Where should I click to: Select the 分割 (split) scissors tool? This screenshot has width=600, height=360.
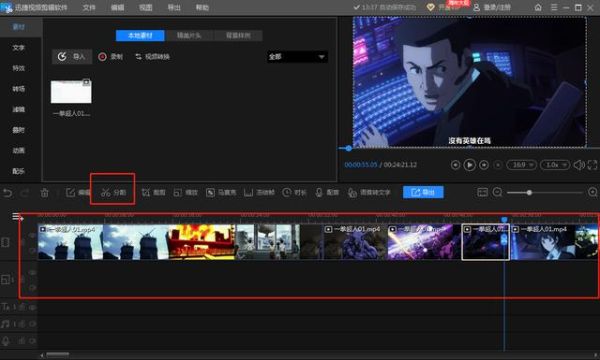(113, 192)
